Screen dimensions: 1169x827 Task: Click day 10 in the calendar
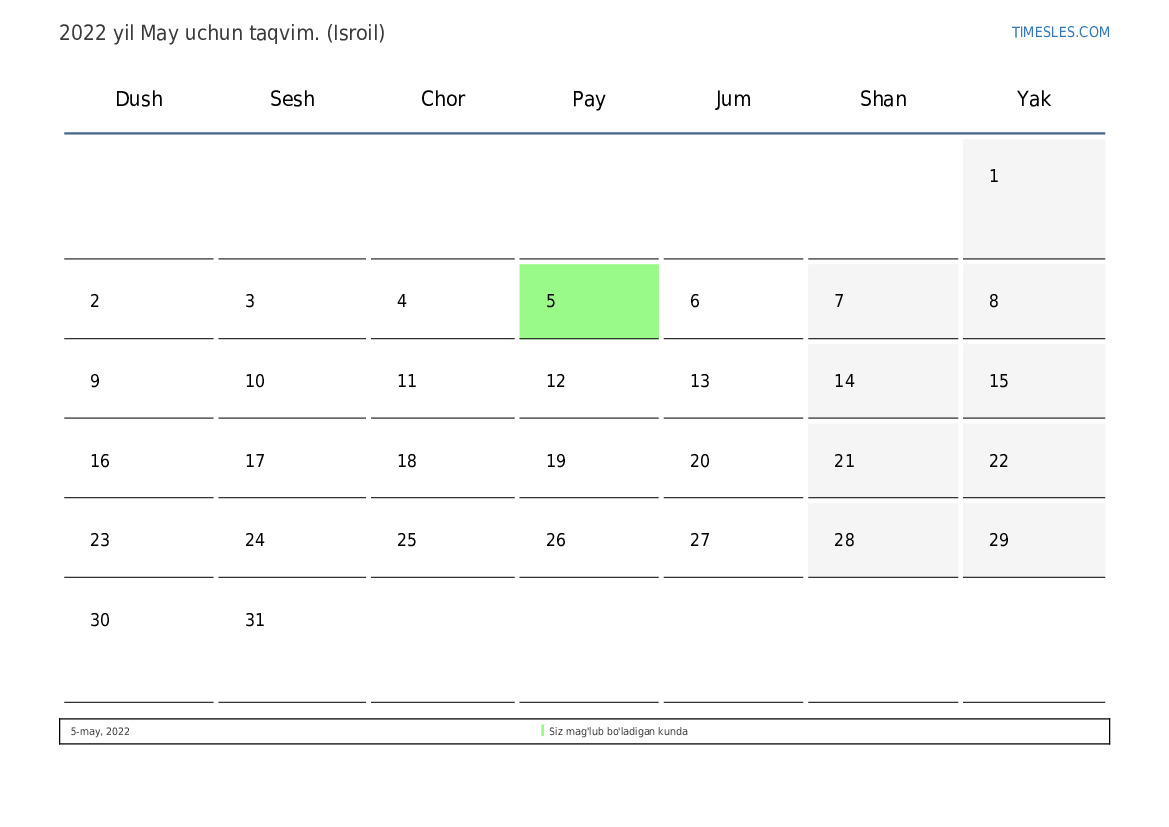pos(292,381)
